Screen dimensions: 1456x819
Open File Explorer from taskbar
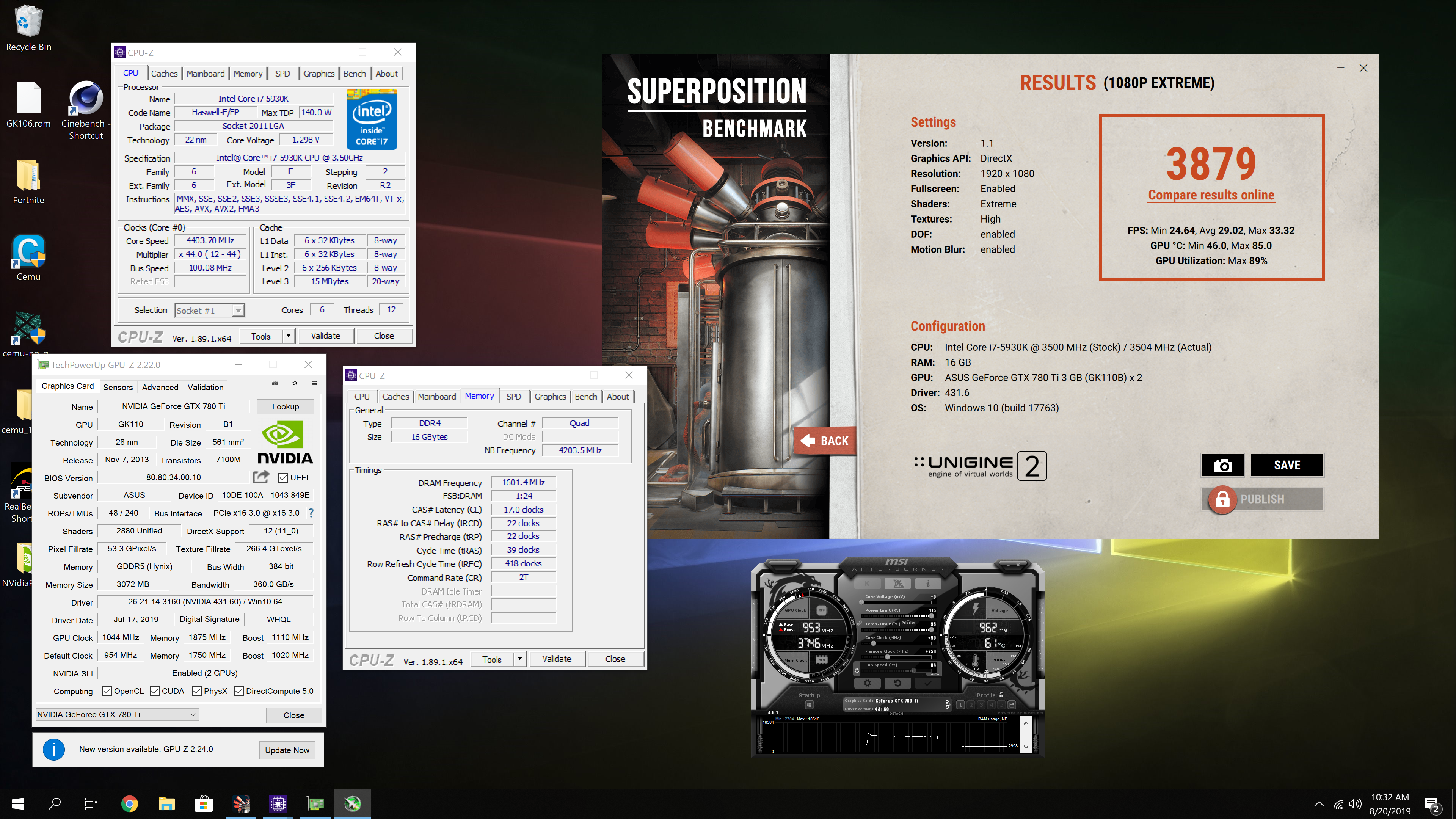[x=167, y=804]
